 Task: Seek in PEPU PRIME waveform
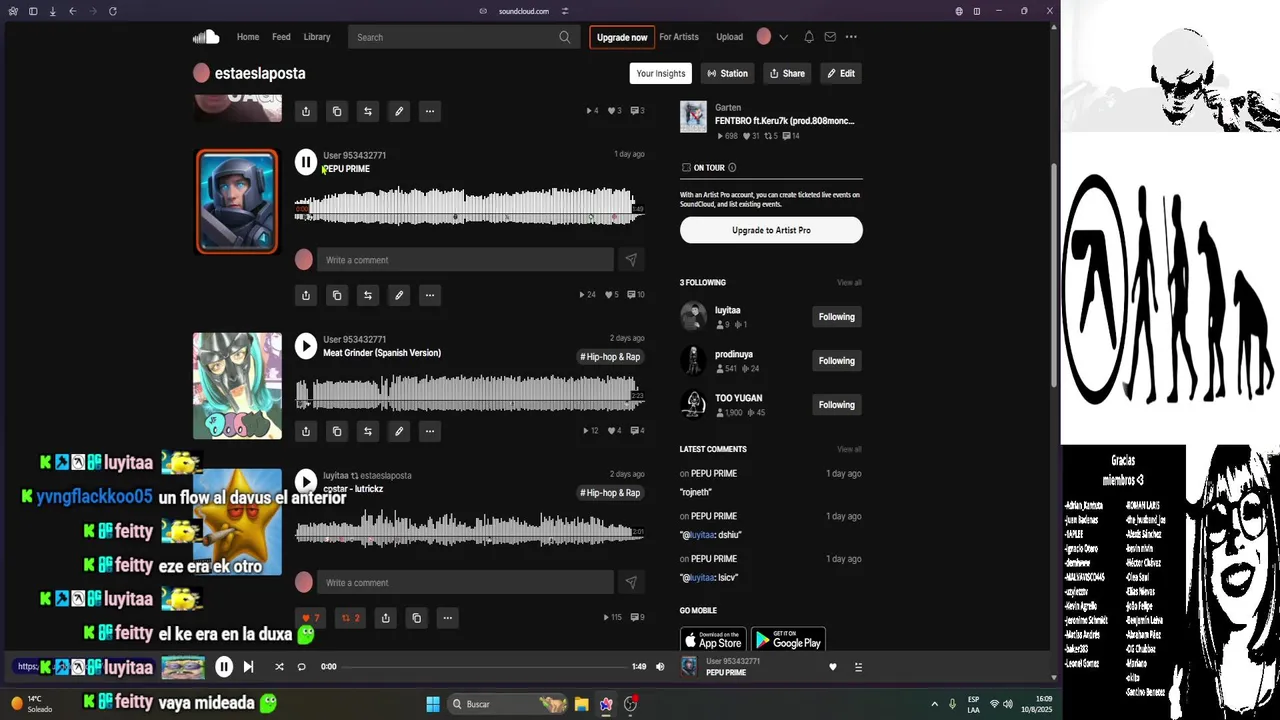tap(469, 206)
